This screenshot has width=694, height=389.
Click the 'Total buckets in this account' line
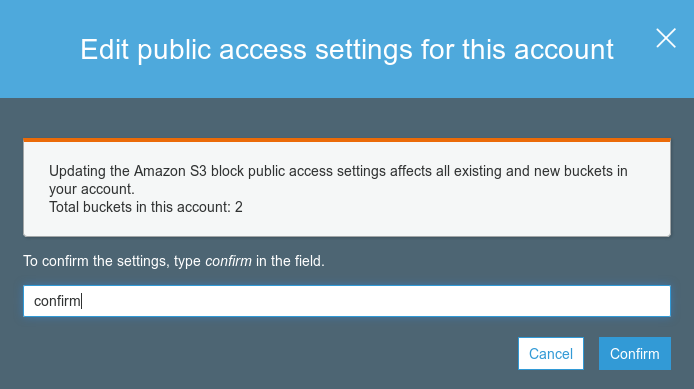click(146, 207)
